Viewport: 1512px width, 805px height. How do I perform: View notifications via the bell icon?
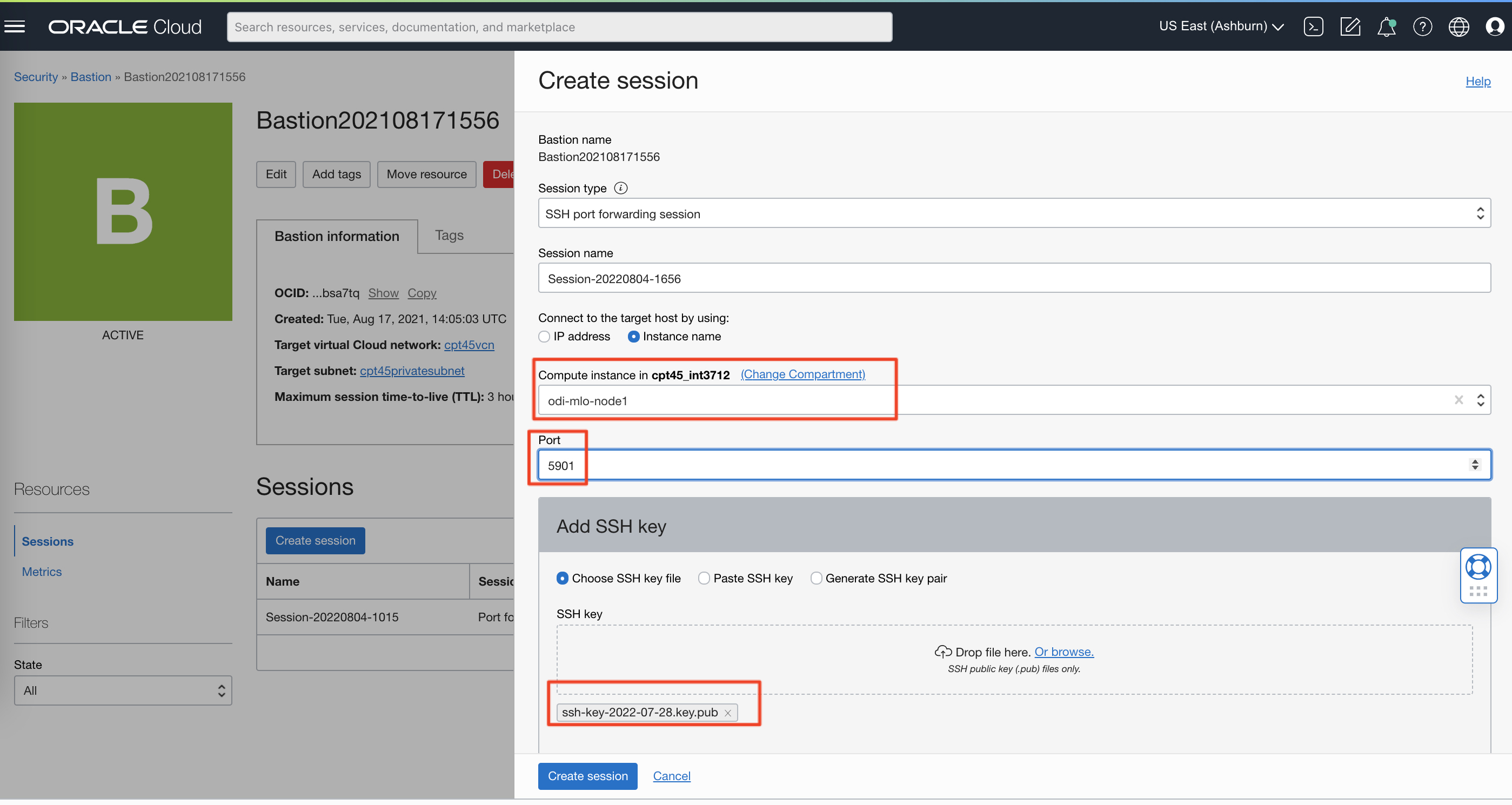pos(1387,26)
